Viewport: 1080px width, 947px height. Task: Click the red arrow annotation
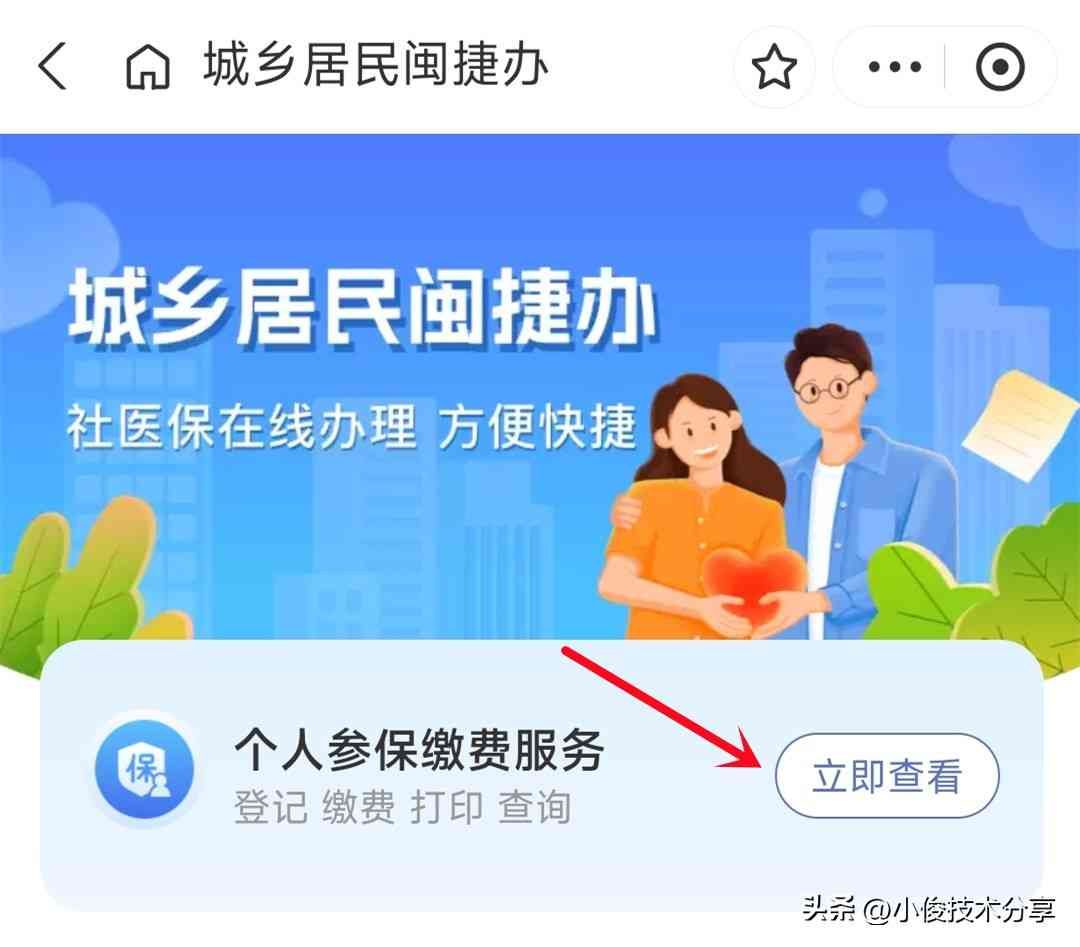click(x=661, y=709)
